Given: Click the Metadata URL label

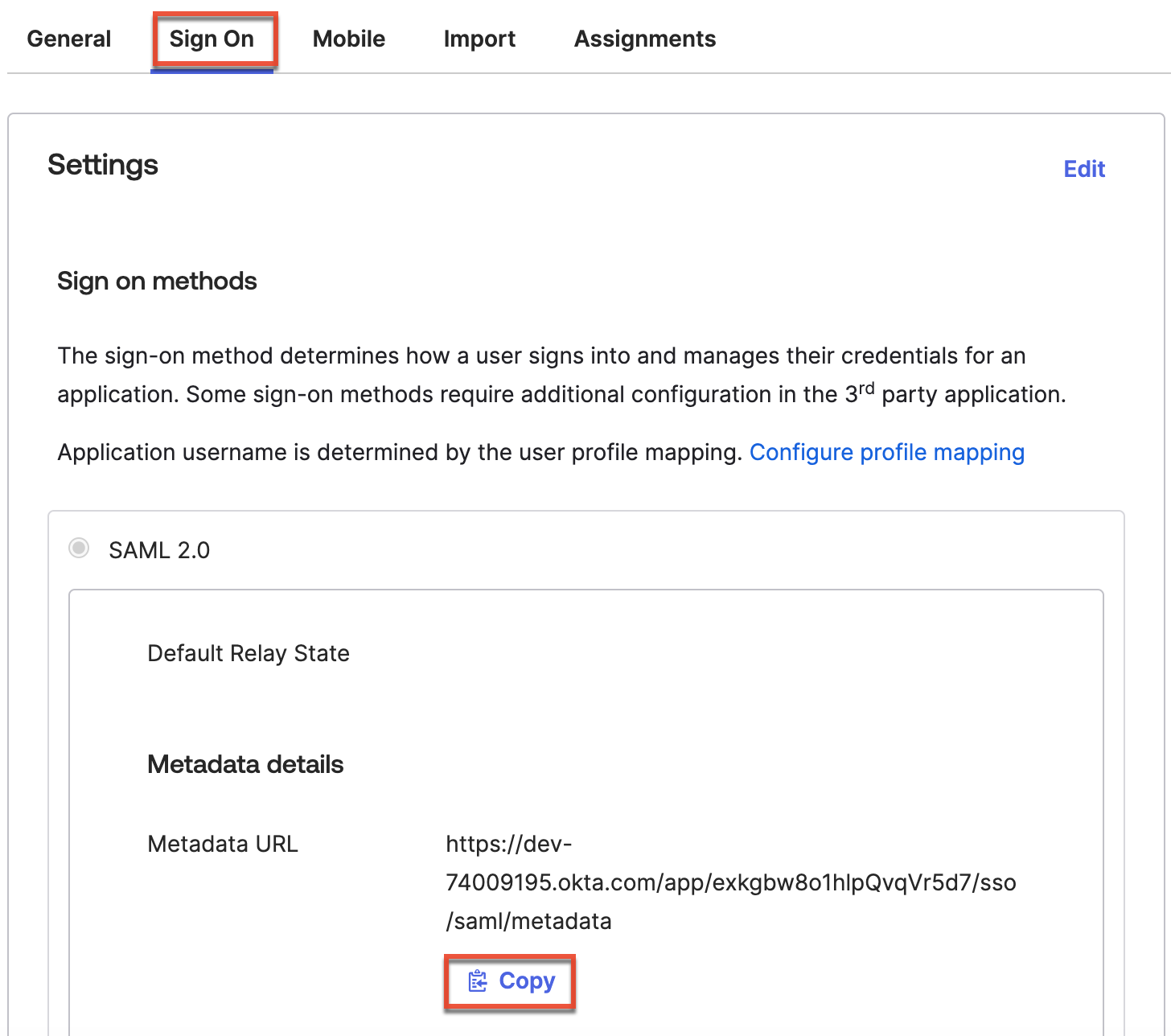Looking at the screenshot, I should (x=222, y=844).
